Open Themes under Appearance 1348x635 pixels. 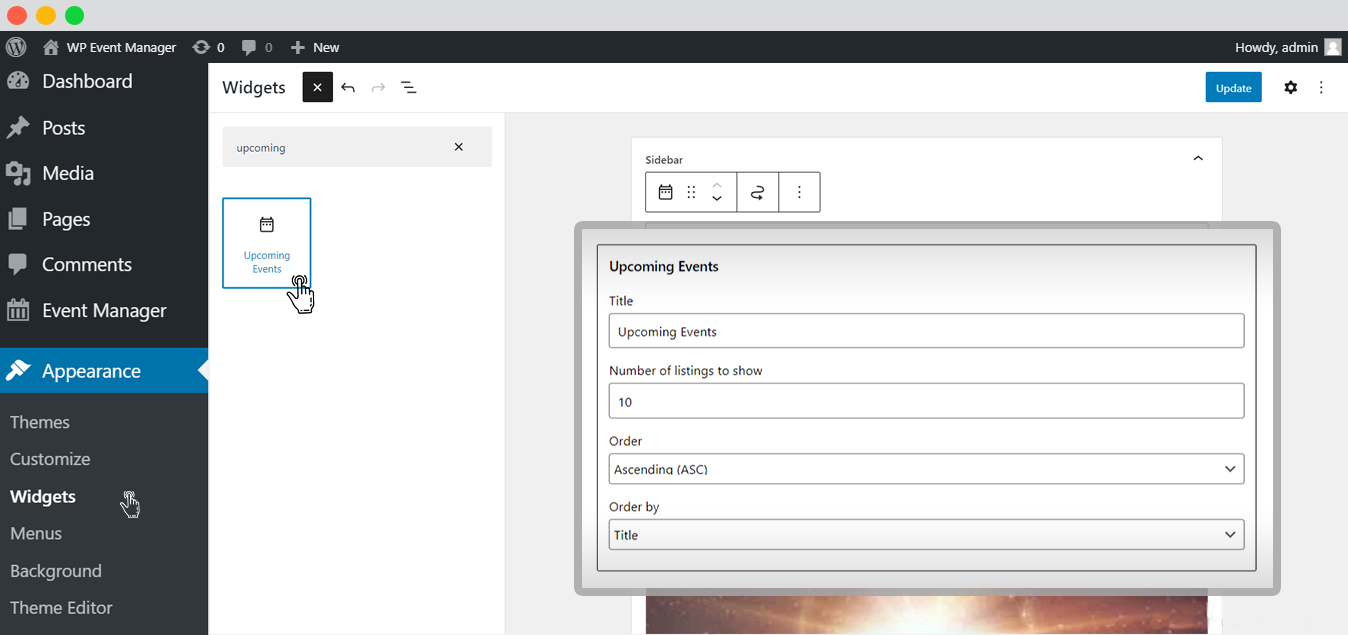[40, 422]
